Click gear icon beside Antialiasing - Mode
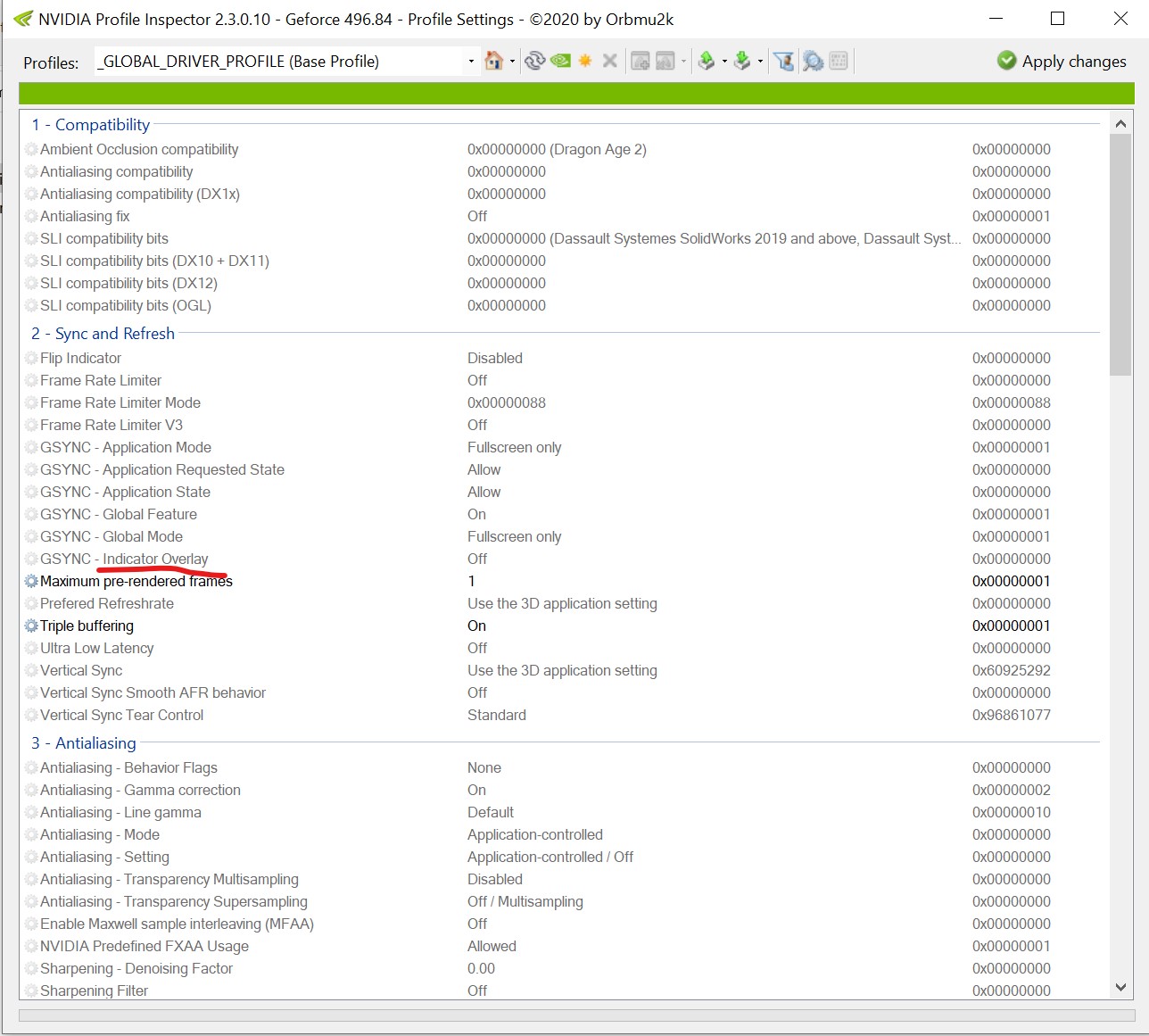This screenshot has height=1036, width=1149. pyautogui.click(x=31, y=834)
